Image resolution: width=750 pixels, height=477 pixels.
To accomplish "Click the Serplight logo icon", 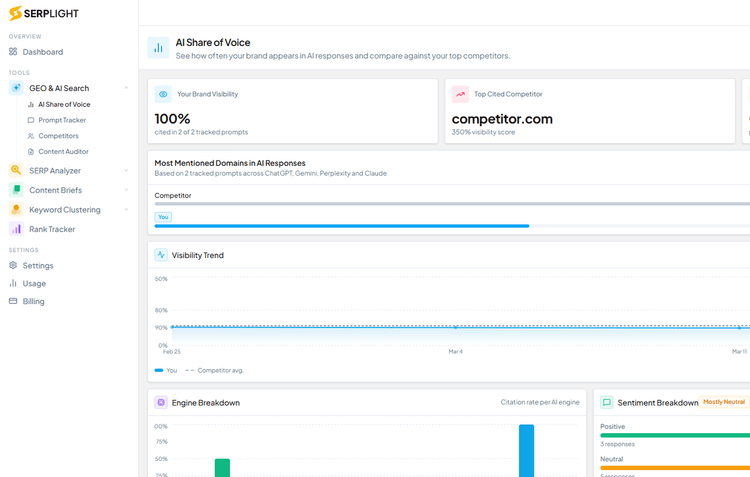I will (x=15, y=14).
